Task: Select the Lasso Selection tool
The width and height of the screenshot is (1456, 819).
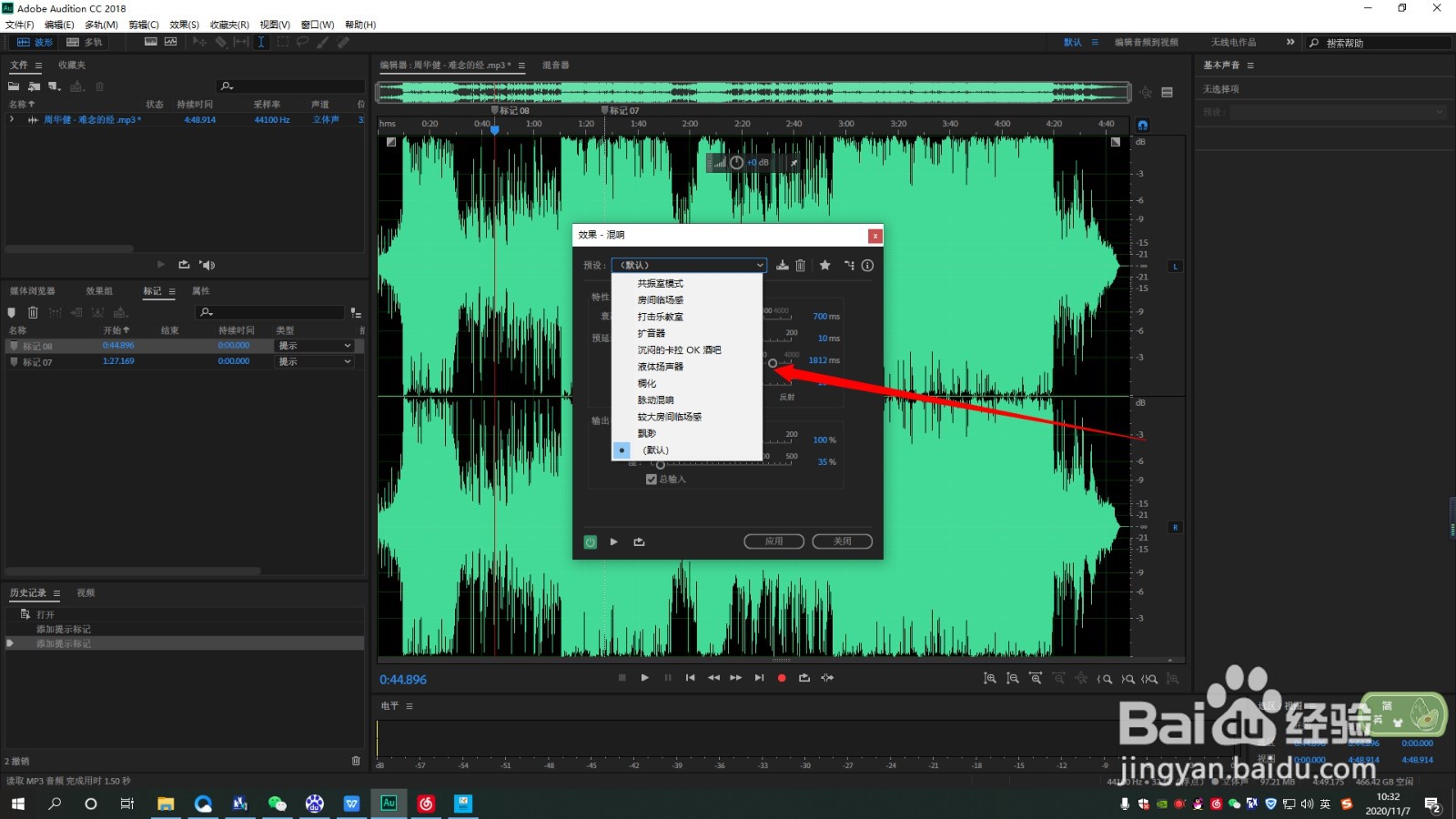Action: click(302, 42)
